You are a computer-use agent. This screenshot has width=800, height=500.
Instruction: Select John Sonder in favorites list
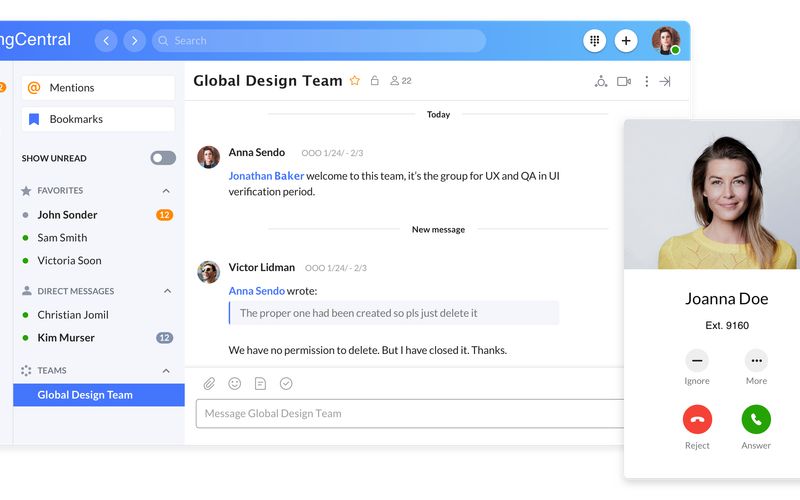[67, 215]
